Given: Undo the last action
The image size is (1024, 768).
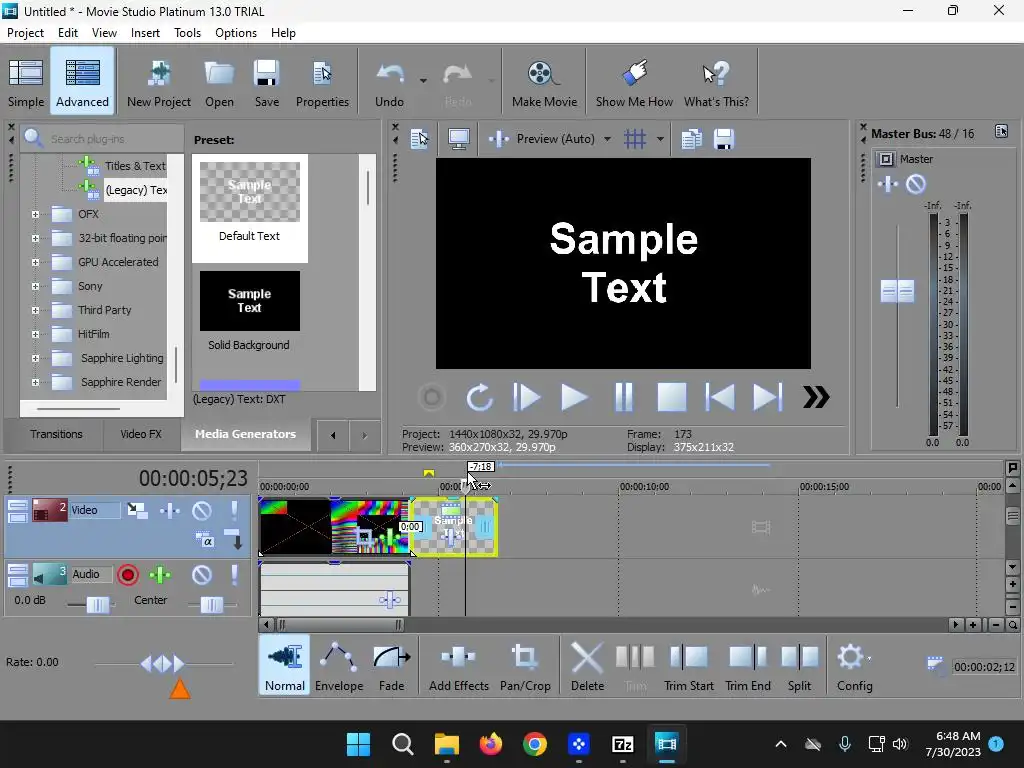Looking at the screenshot, I should (389, 83).
